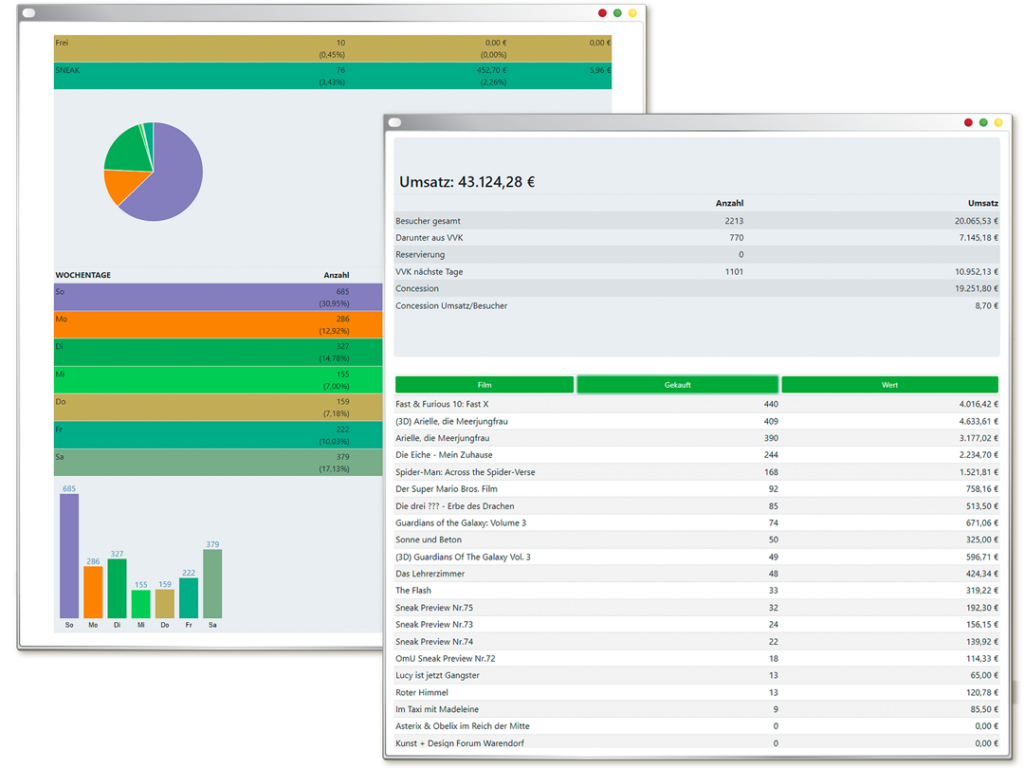
Task: Click the yellow dot of back window
Action: tap(632, 13)
